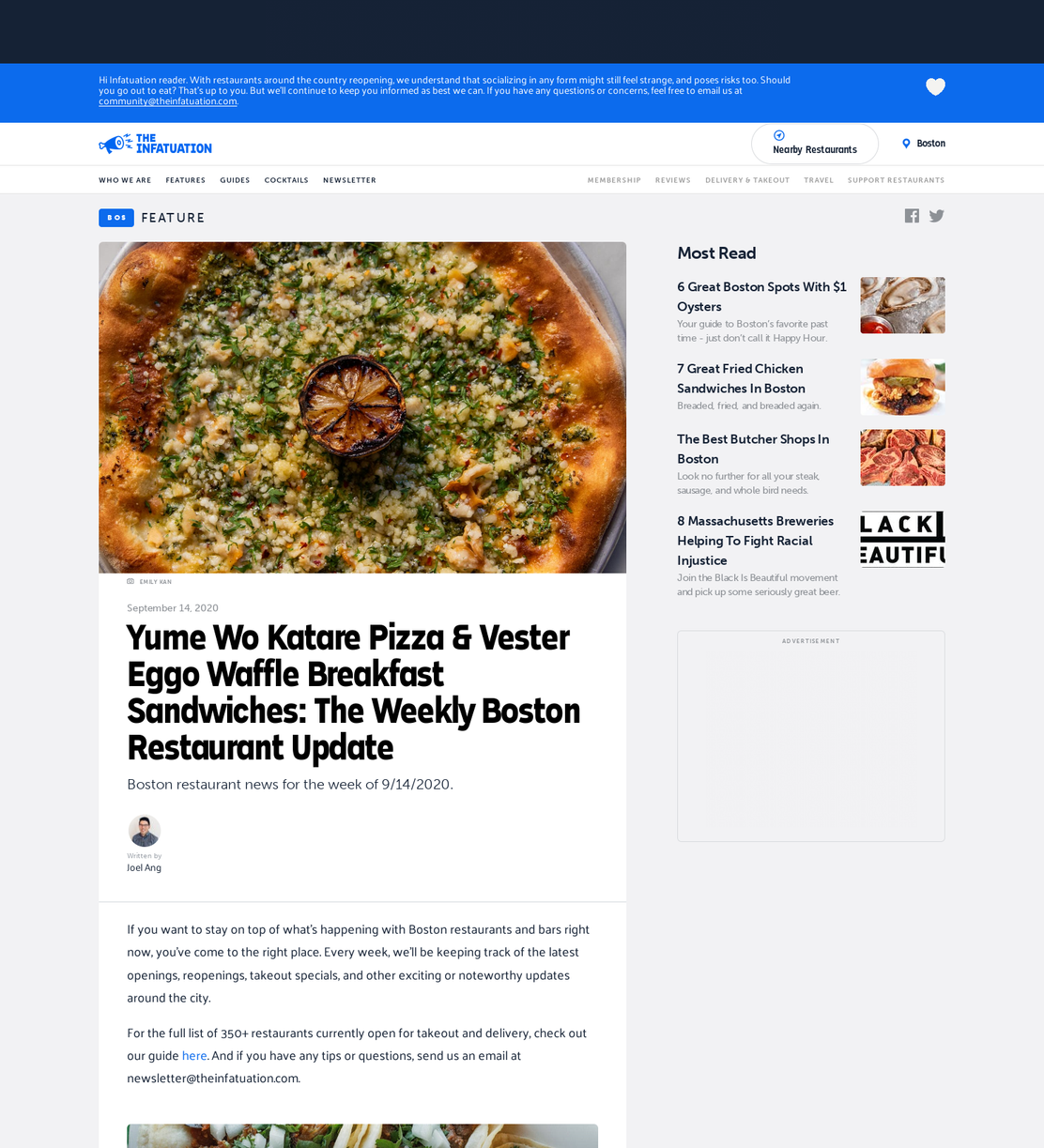Open the takeout guide 'here' link

coord(194,1056)
